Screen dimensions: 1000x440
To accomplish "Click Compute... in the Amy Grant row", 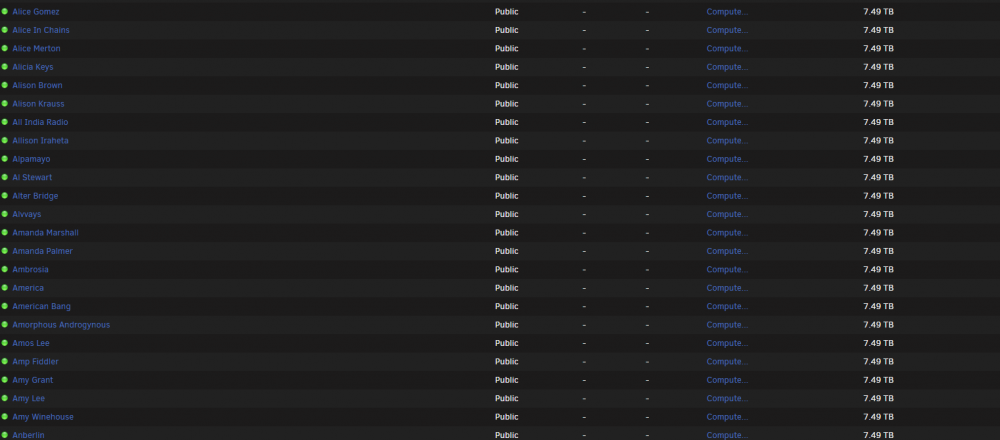I will tap(727, 380).
